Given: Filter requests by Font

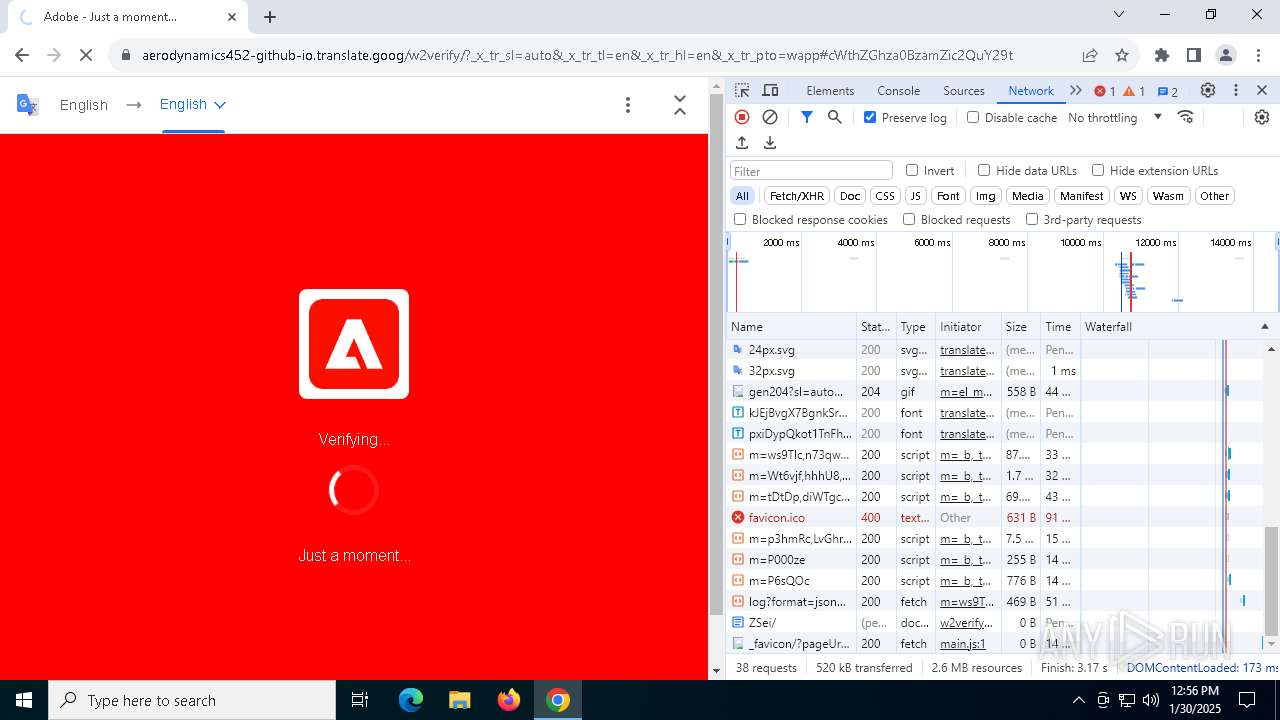Looking at the screenshot, I should click(x=948, y=196).
